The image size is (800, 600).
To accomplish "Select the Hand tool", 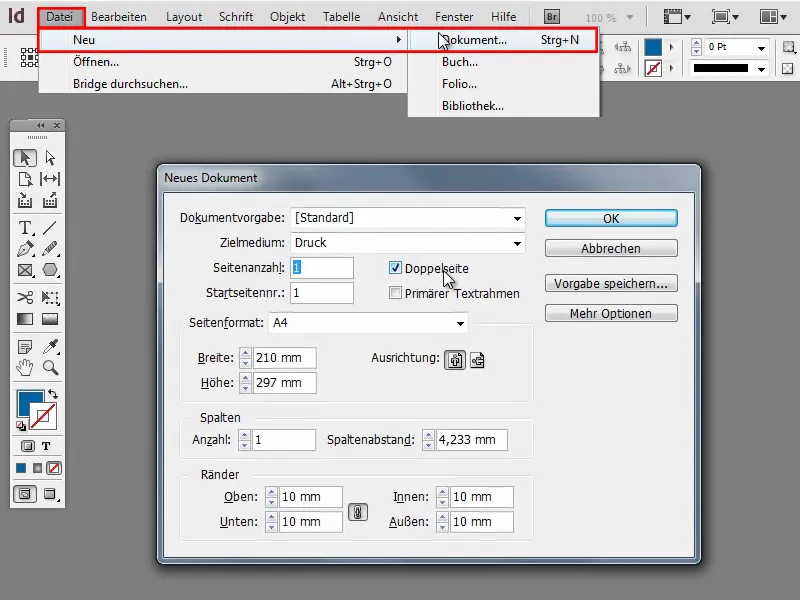I will coord(24,368).
